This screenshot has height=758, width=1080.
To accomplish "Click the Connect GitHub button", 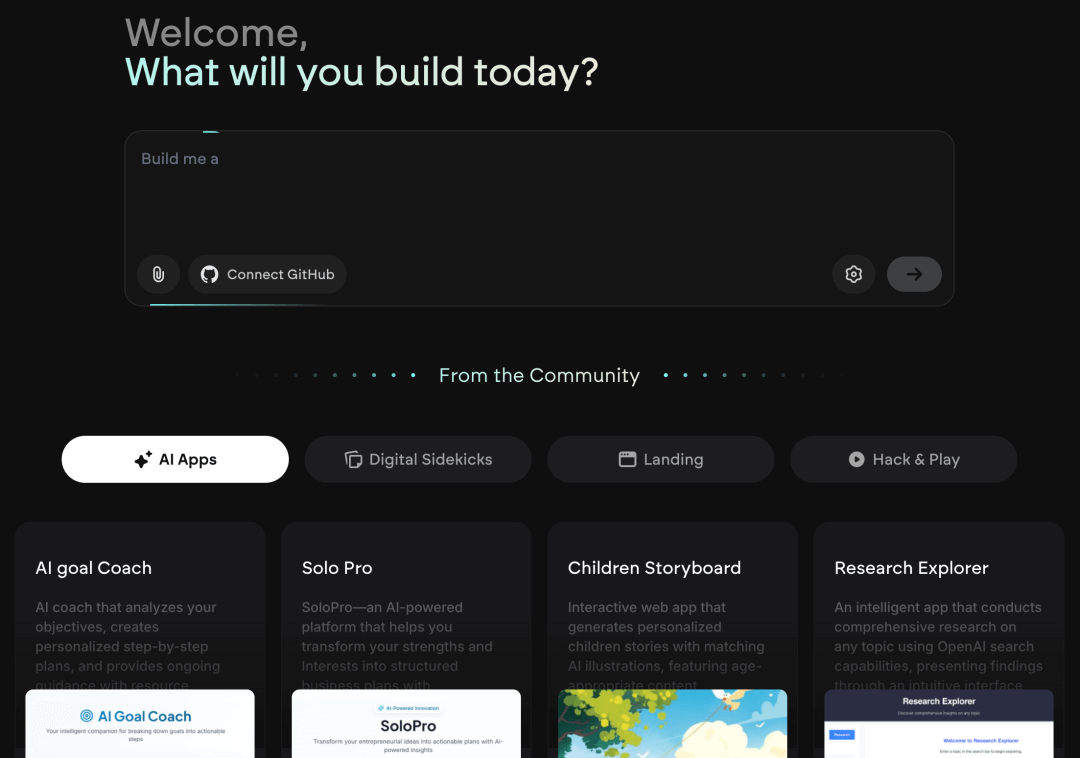I will [267, 274].
